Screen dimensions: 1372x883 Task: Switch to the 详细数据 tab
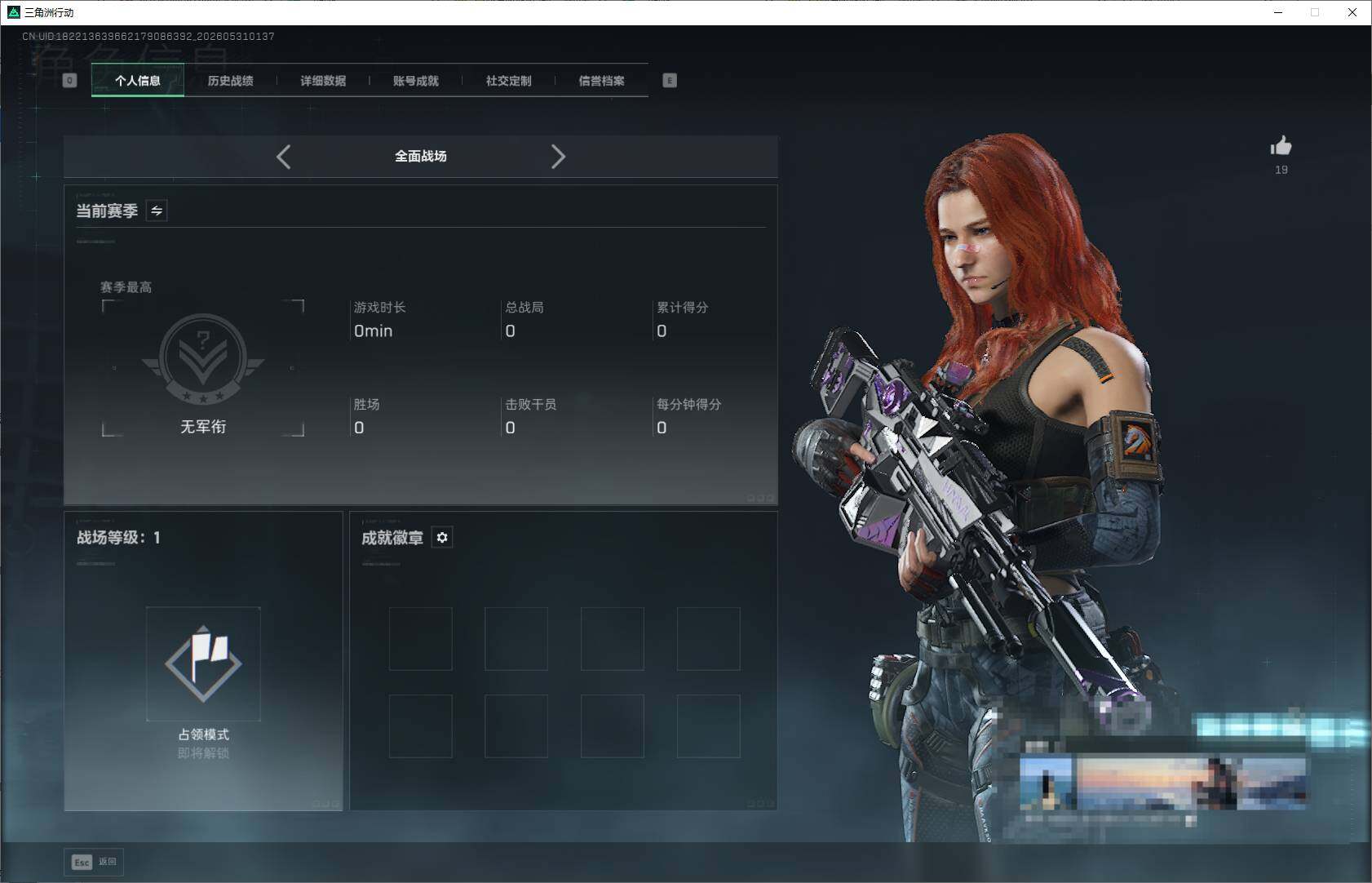coord(323,81)
